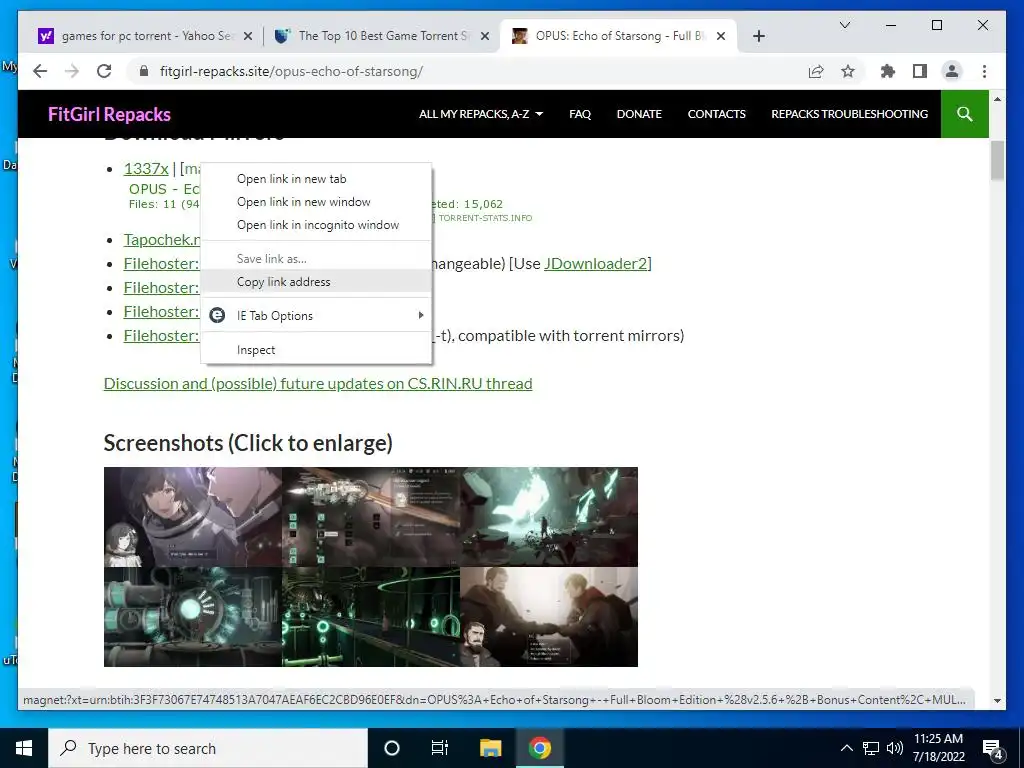The image size is (1024, 768).
Task: Enlarge the spaceship screenshot thumbnail
Action: click(x=371, y=517)
